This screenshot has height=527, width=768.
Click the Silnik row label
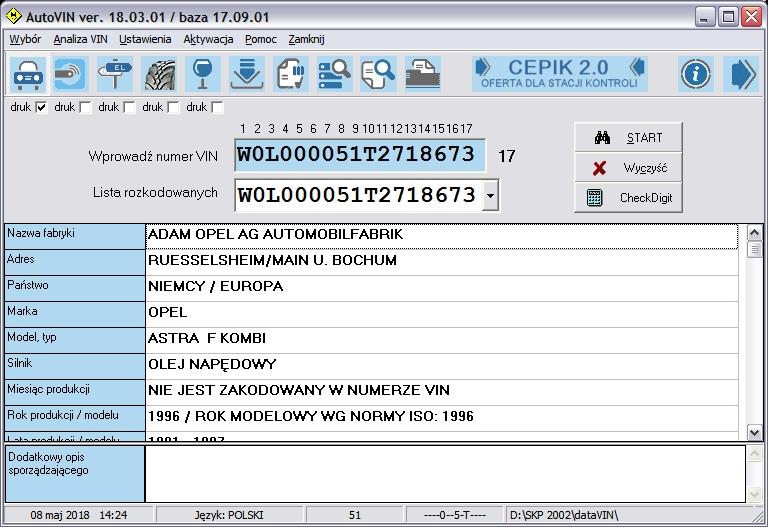pyautogui.click(x=74, y=366)
